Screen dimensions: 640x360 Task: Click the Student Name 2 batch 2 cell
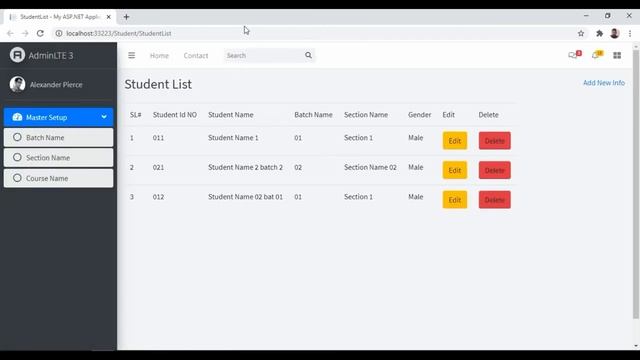(x=245, y=167)
